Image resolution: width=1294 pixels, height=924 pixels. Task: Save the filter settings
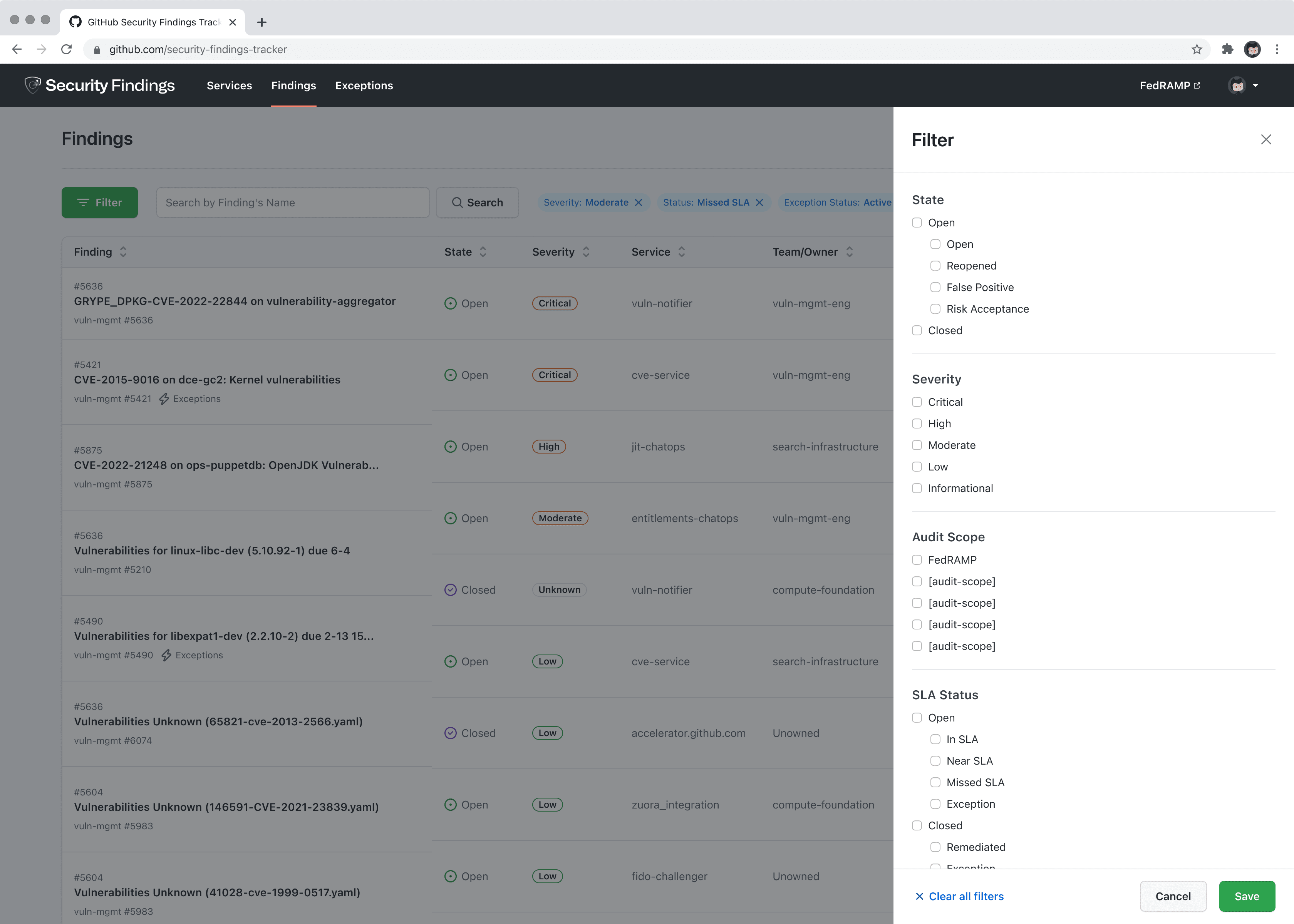click(1247, 897)
